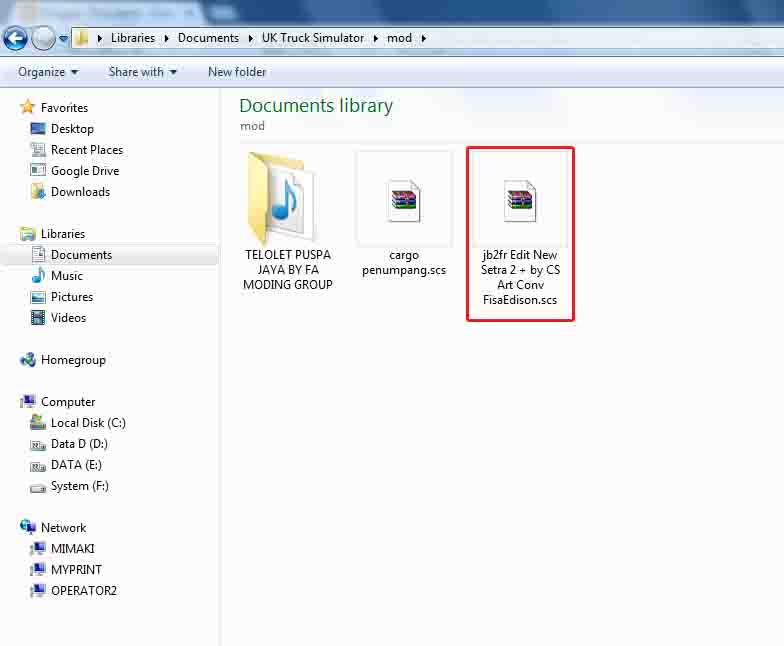Open Local Disk (C:)
Screen dimensions: 784x646
[x=88, y=422]
